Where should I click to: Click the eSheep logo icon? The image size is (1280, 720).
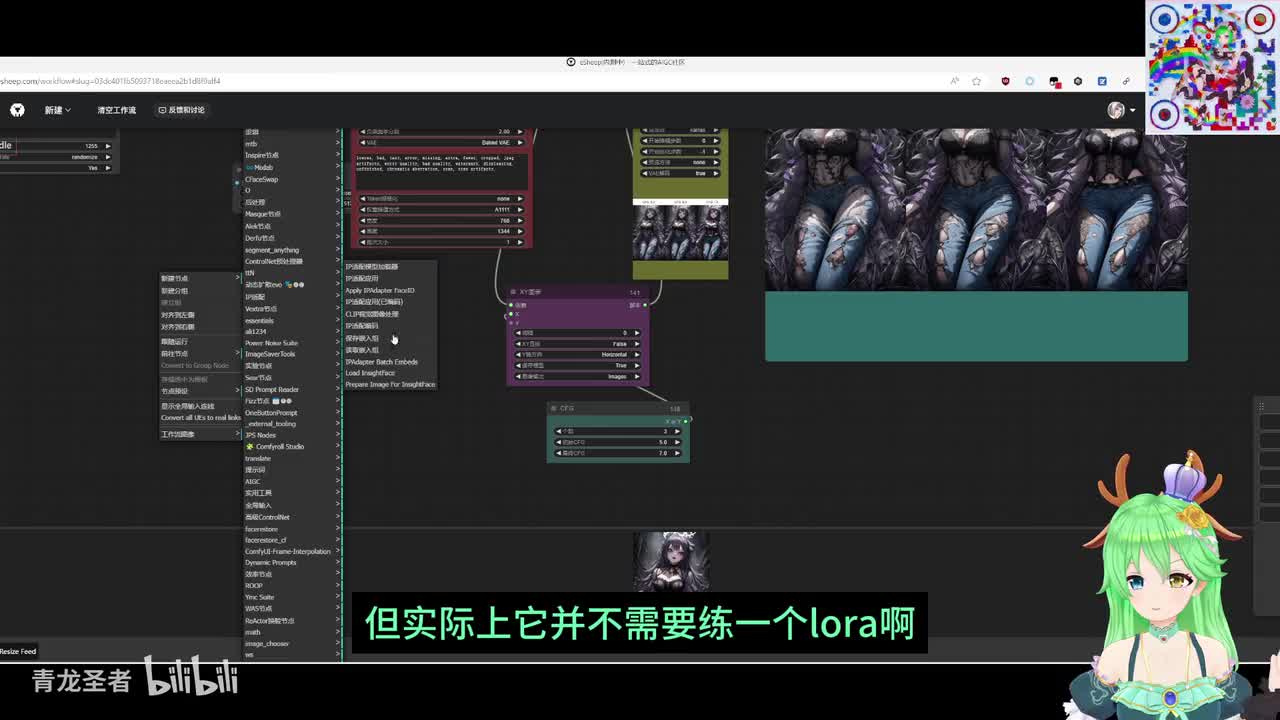pyautogui.click(x=17, y=110)
